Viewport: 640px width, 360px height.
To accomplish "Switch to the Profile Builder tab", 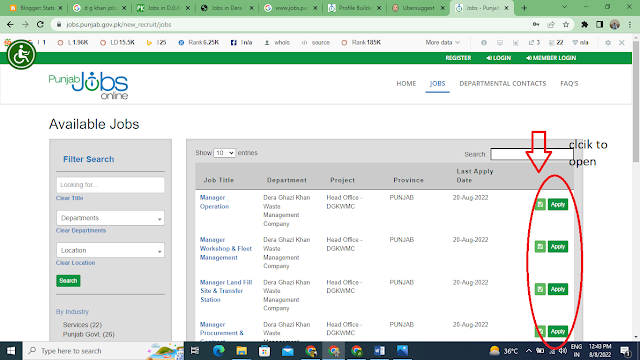I will pyautogui.click(x=354, y=8).
